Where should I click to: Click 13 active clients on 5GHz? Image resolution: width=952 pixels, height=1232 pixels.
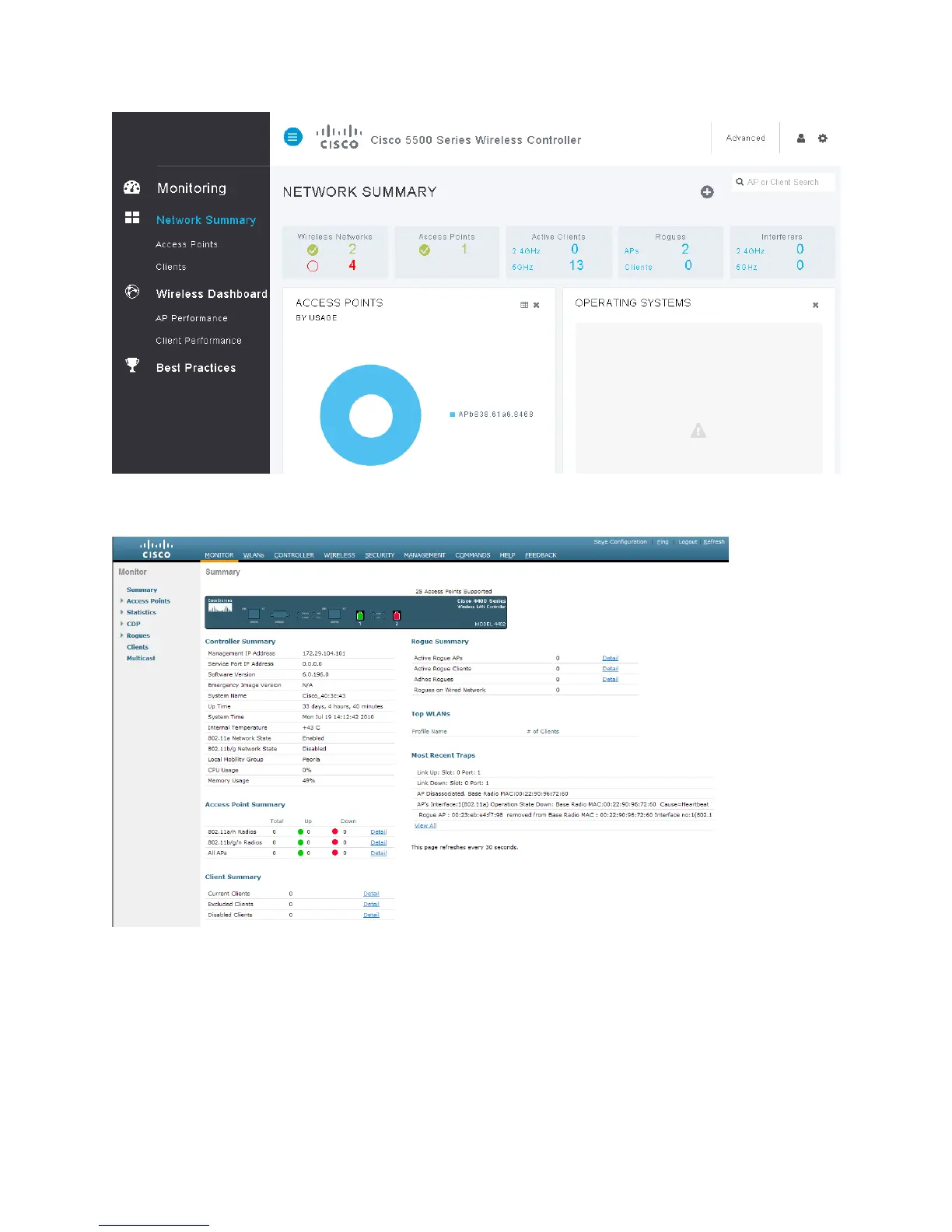point(576,265)
